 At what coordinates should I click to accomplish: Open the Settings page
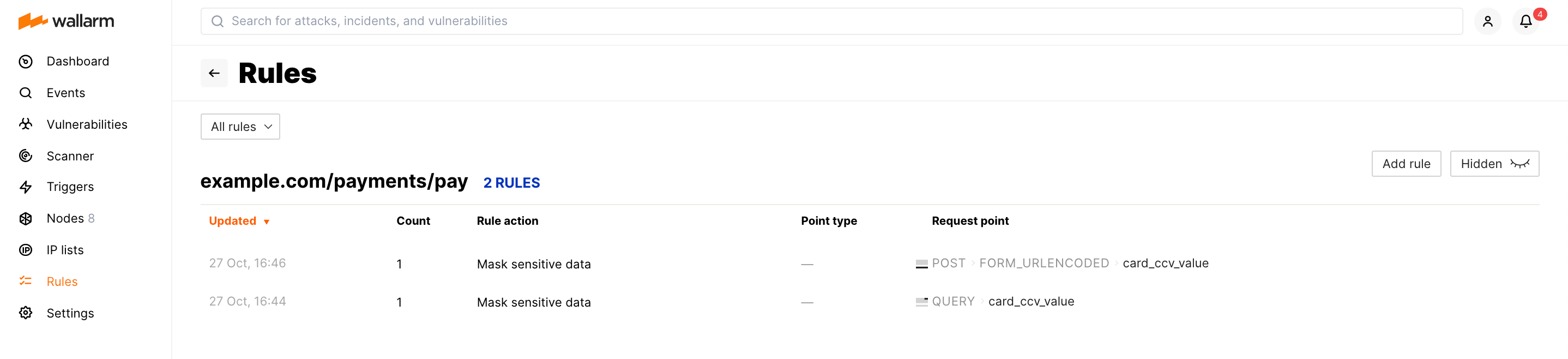(70, 313)
